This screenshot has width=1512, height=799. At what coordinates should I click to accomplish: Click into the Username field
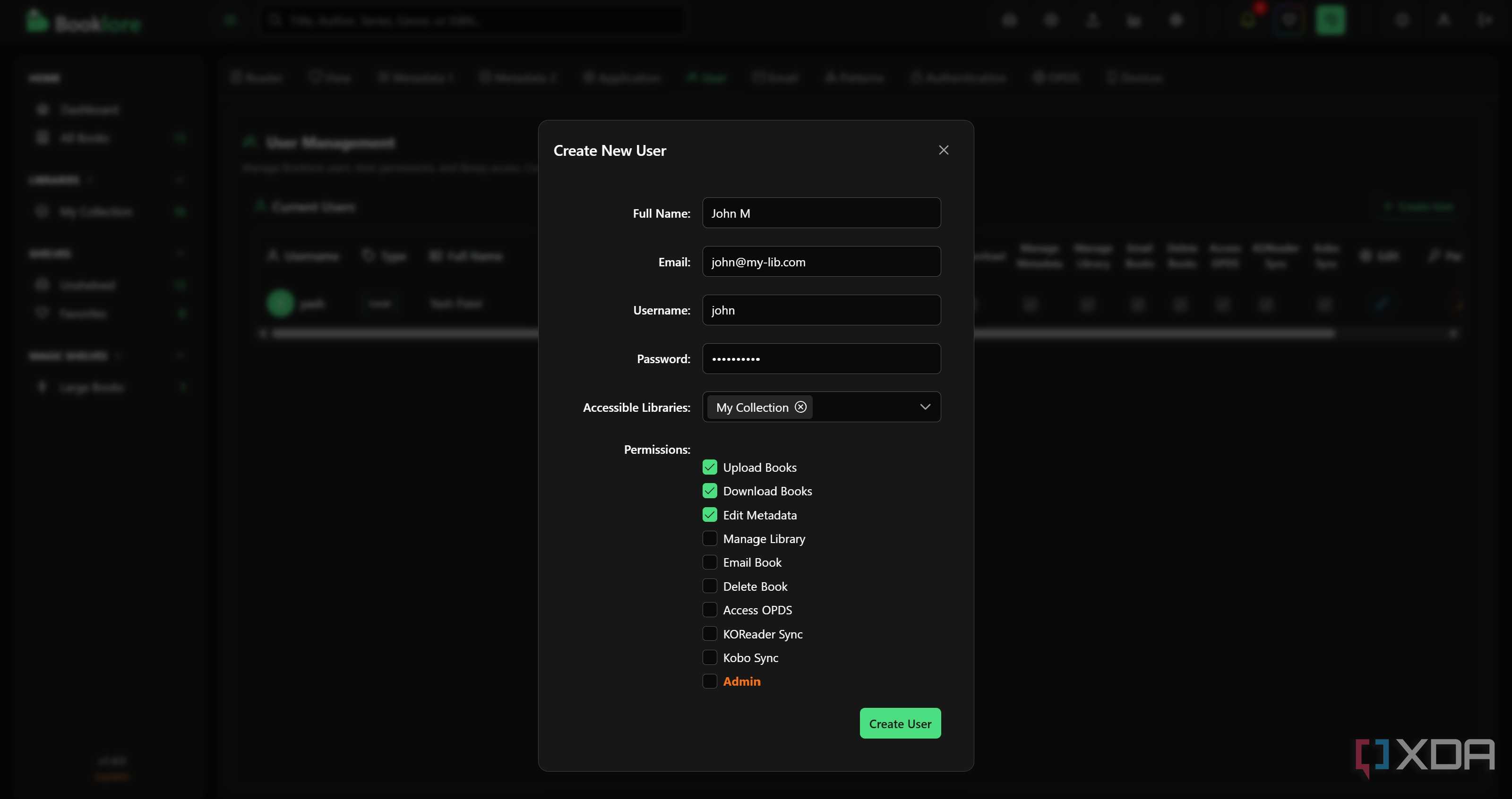pyautogui.click(x=821, y=310)
